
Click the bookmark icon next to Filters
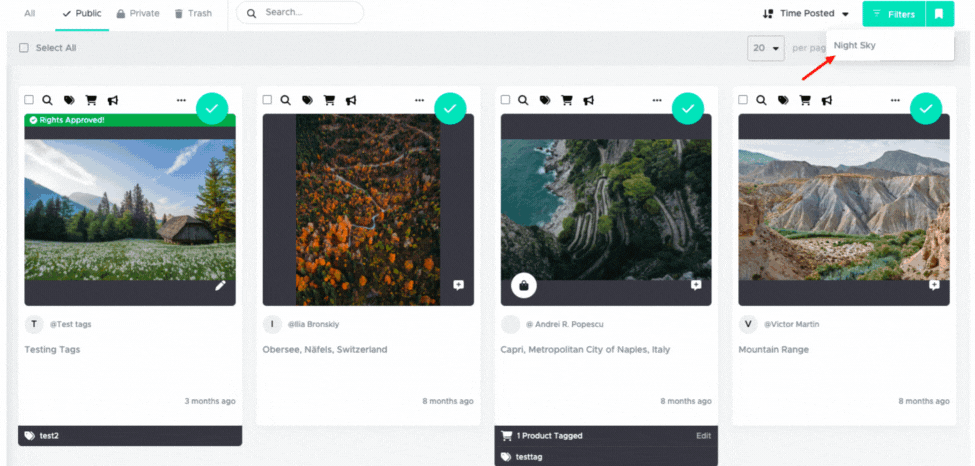940,14
